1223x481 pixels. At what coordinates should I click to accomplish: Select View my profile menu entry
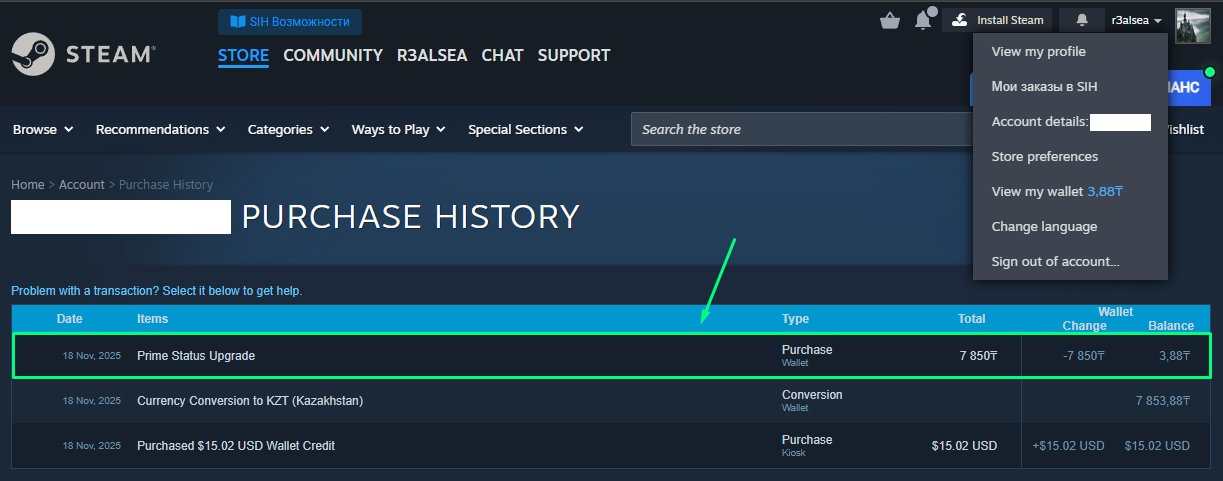1038,51
